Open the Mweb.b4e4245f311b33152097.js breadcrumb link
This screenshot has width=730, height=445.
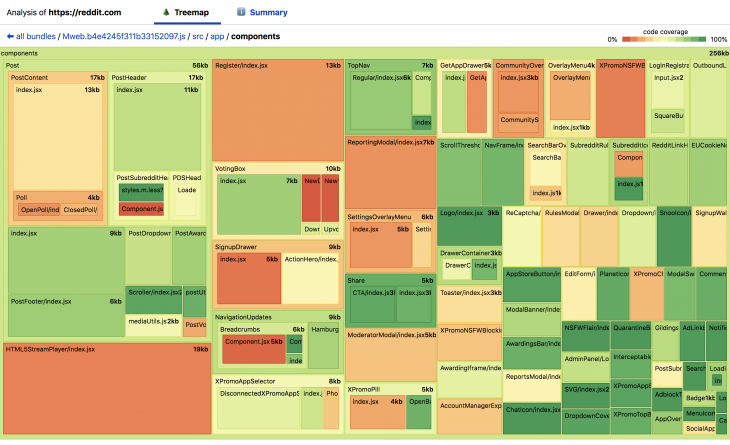coord(124,36)
